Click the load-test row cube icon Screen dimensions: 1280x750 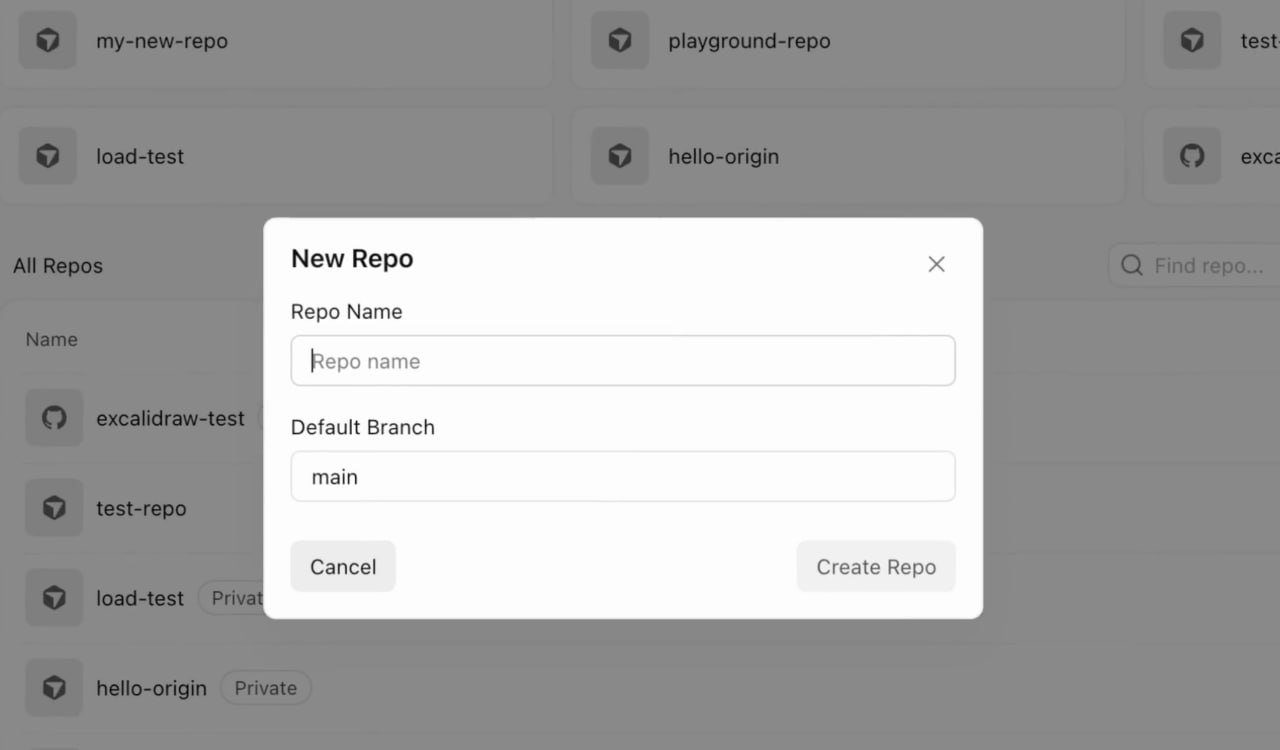click(x=54, y=598)
